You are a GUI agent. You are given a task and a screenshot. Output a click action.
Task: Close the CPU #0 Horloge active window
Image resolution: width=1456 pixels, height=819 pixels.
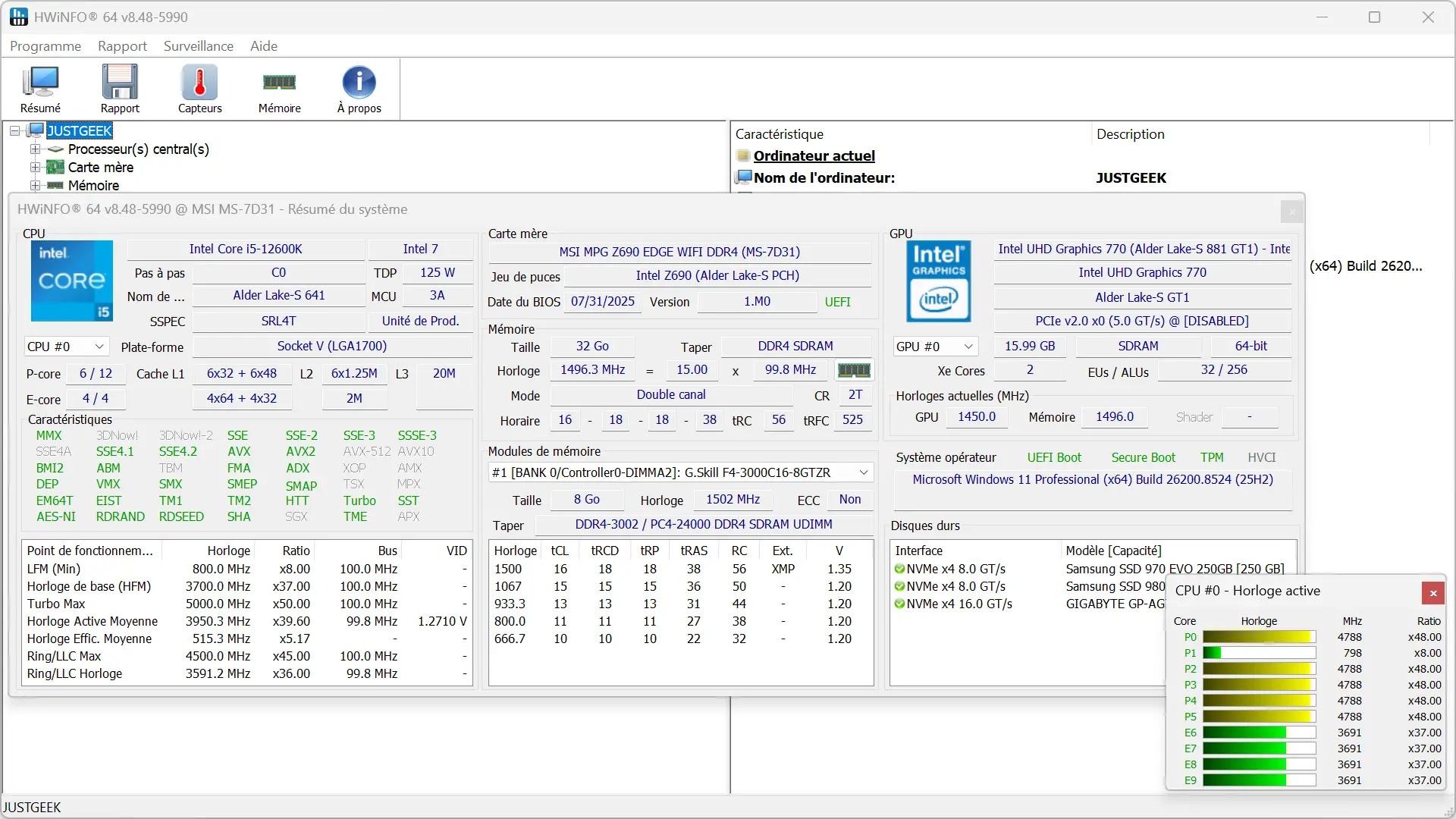pyautogui.click(x=1433, y=593)
